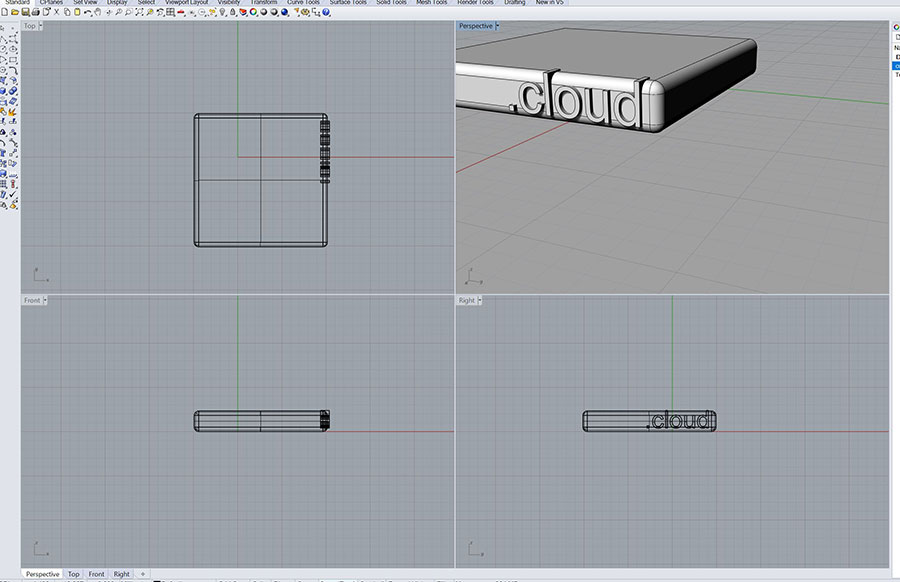Select the Box solid tool
This screenshot has height=582, width=900.
(x=3, y=91)
